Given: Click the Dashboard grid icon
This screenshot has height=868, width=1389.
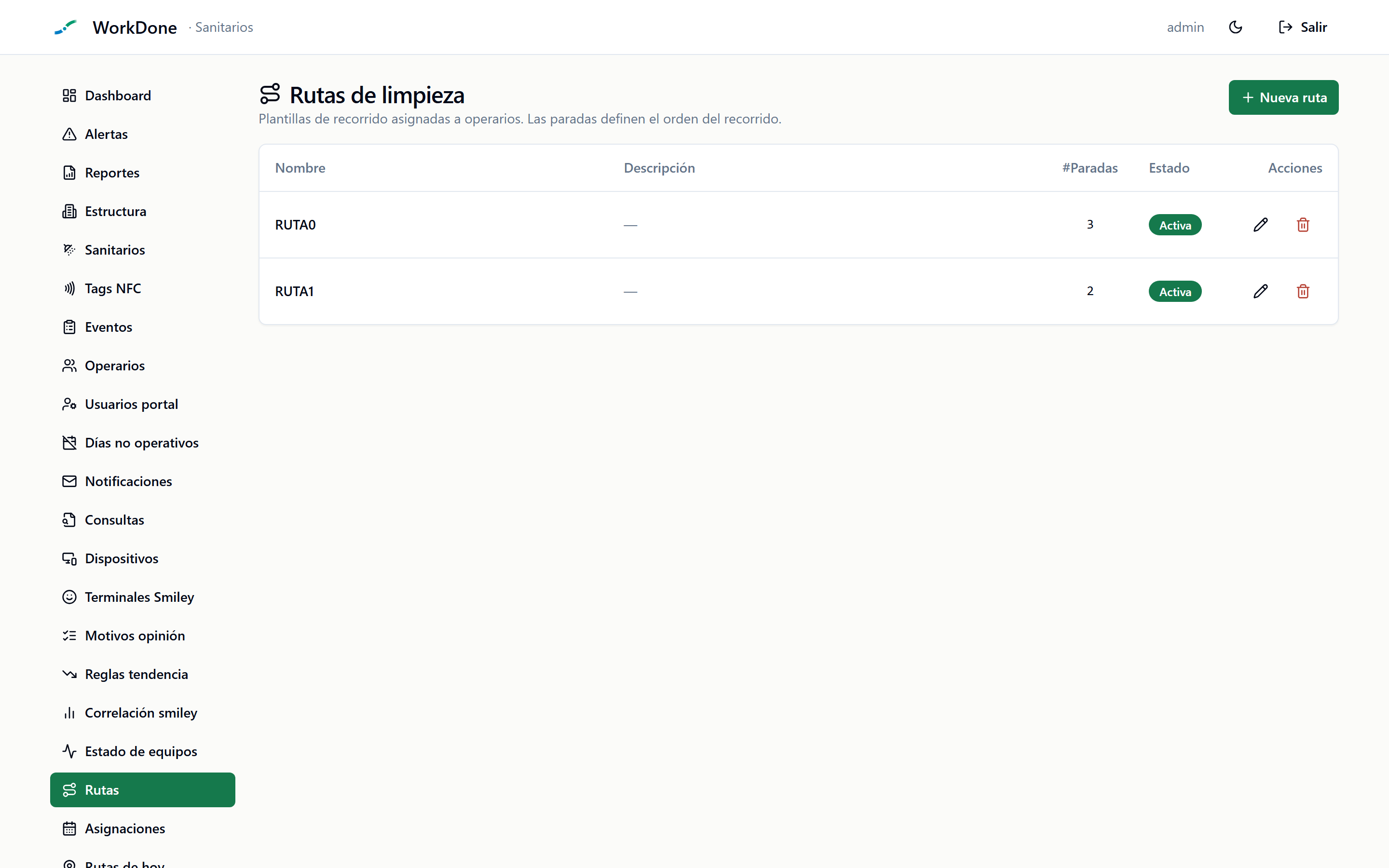Looking at the screenshot, I should pos(69,95).
